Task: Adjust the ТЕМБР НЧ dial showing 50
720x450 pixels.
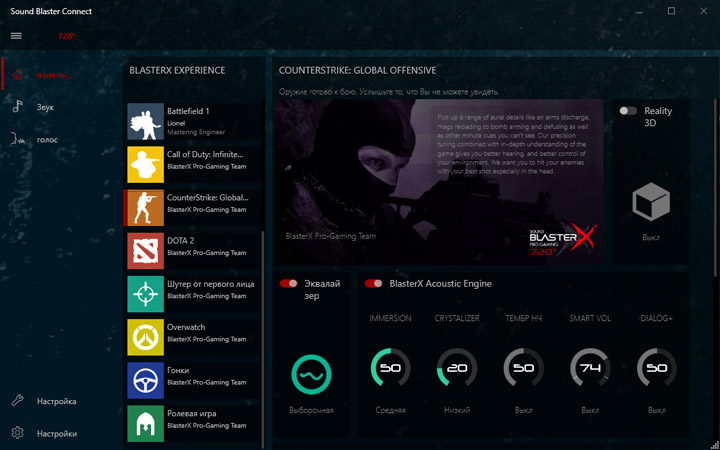Action: (x=523, y=367)
